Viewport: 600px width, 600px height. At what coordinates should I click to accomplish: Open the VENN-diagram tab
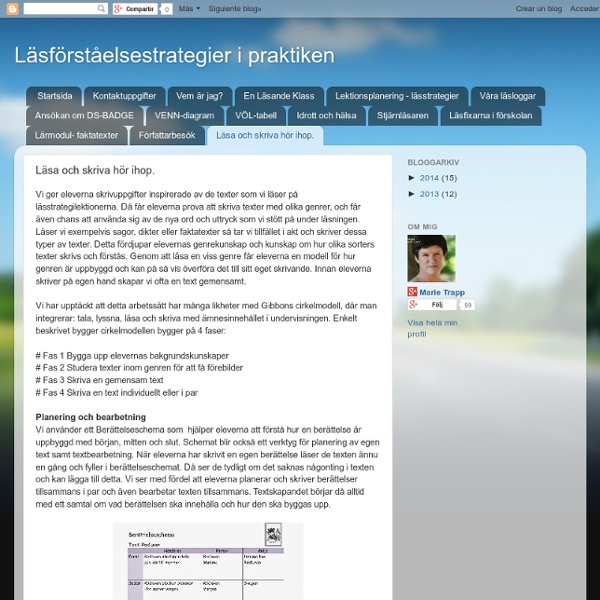click(184, 116)
